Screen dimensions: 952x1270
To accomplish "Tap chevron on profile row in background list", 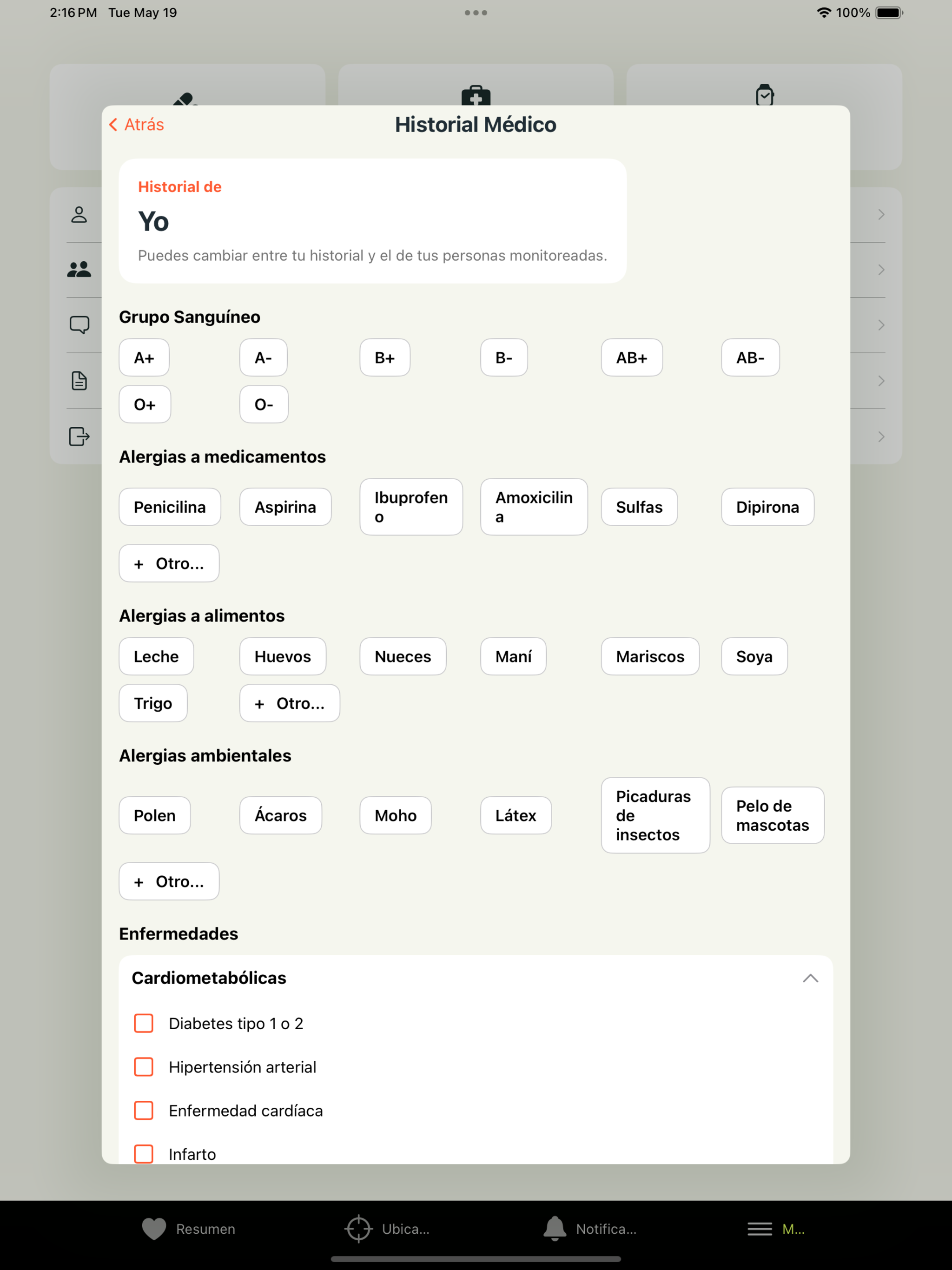I will coord(881,215).
